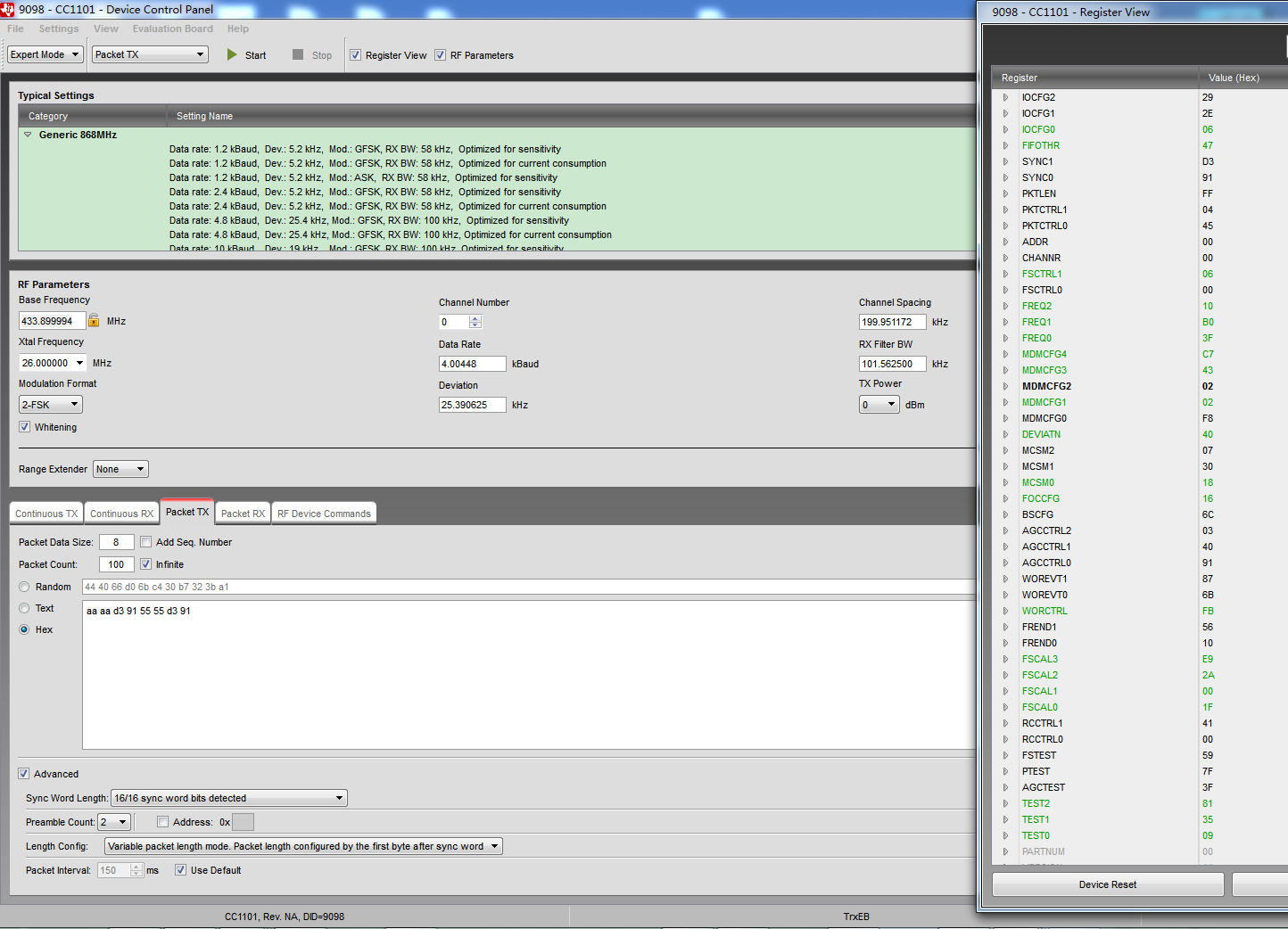Switch to the Continuous TX tab
Image resolution: width=1288 pixels, height=929 pixels.
coord(46,514)
